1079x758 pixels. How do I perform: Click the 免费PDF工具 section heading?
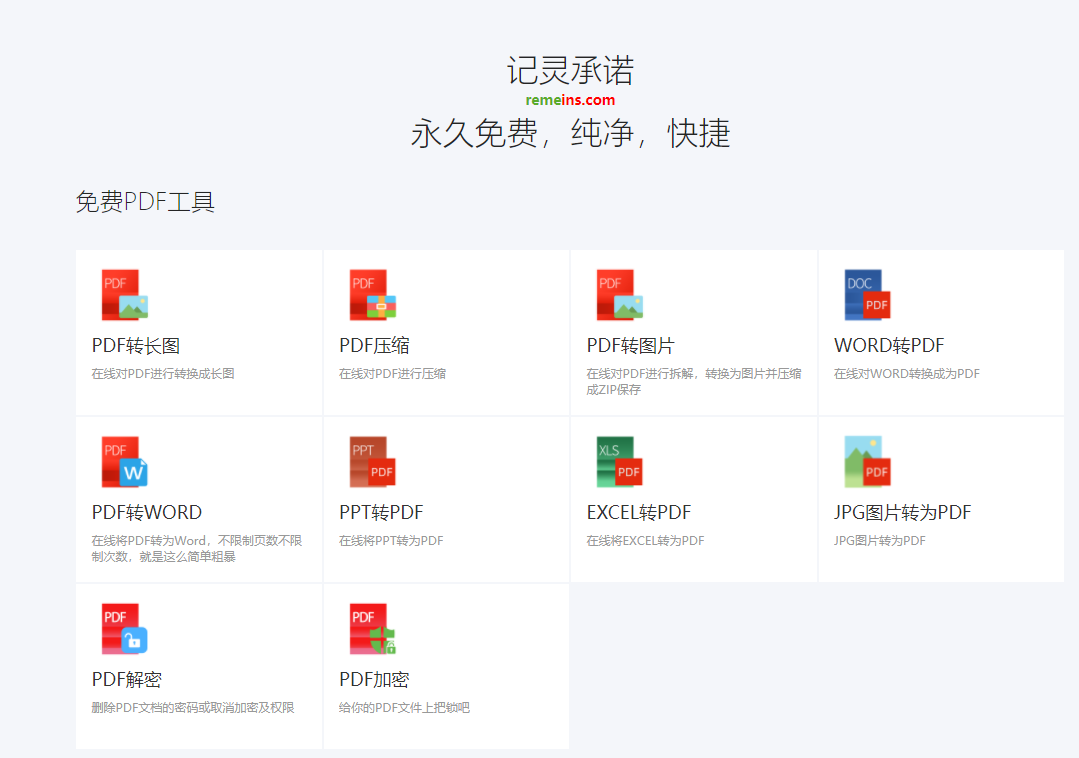point(145,202)
